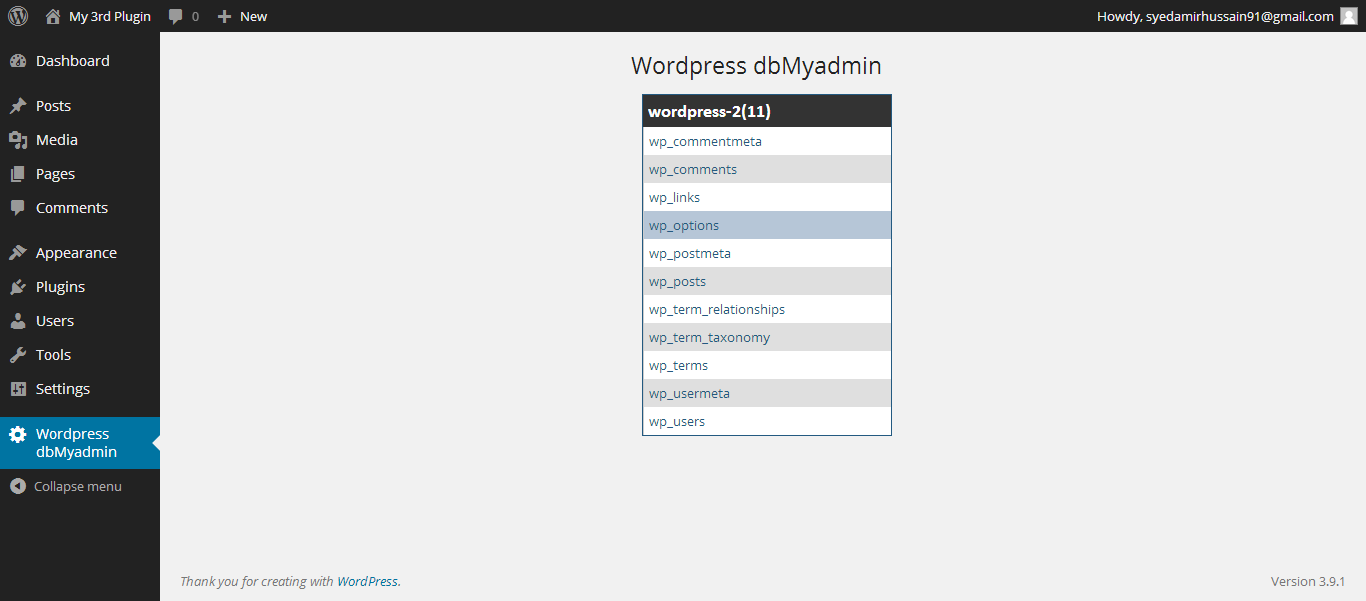Image resolution: width=1366 pixels, height=601 pixels.
Task: Click the user avatar in admin bar
Action: coord(1349,16)
